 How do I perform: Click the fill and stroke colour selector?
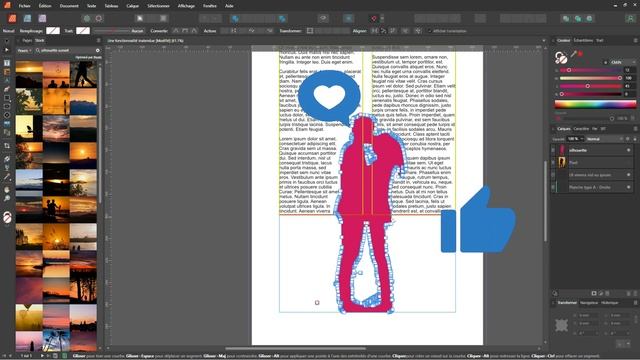point(561,58)
